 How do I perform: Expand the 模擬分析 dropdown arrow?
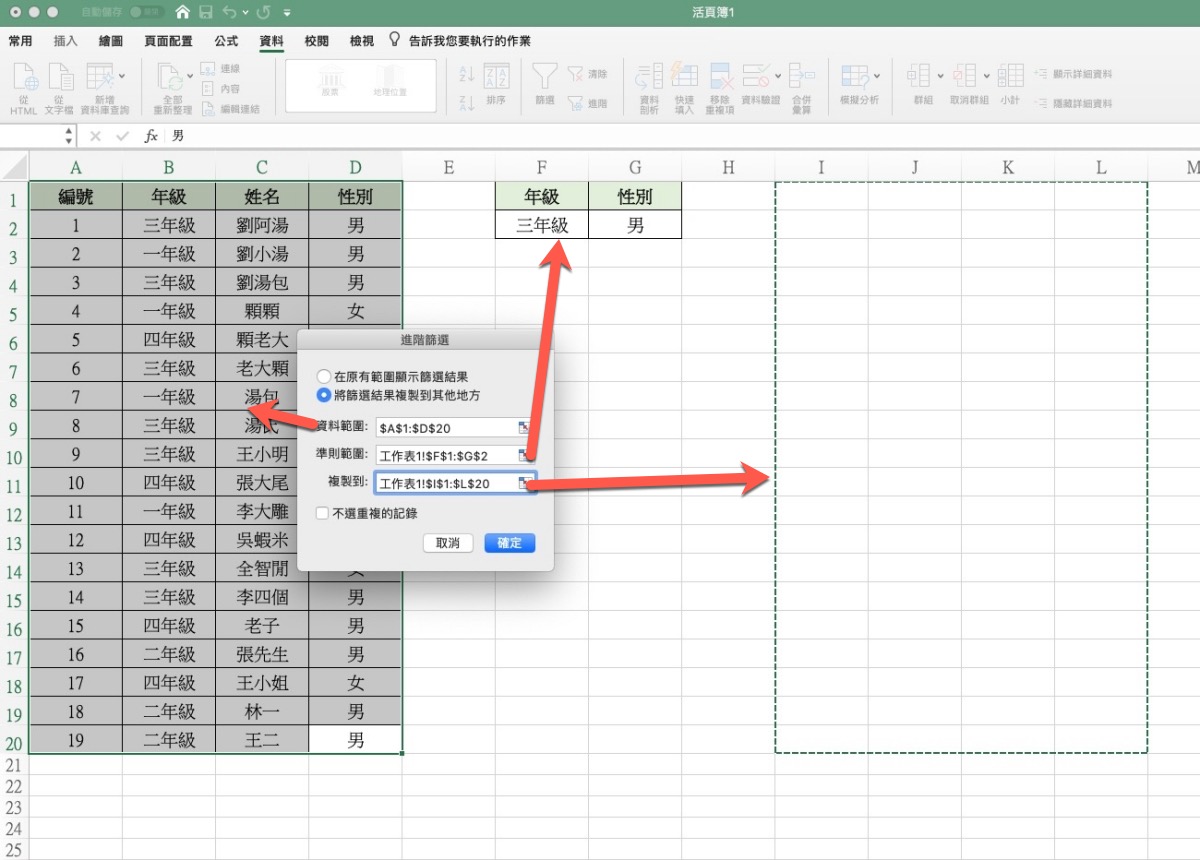pos(877,76)
